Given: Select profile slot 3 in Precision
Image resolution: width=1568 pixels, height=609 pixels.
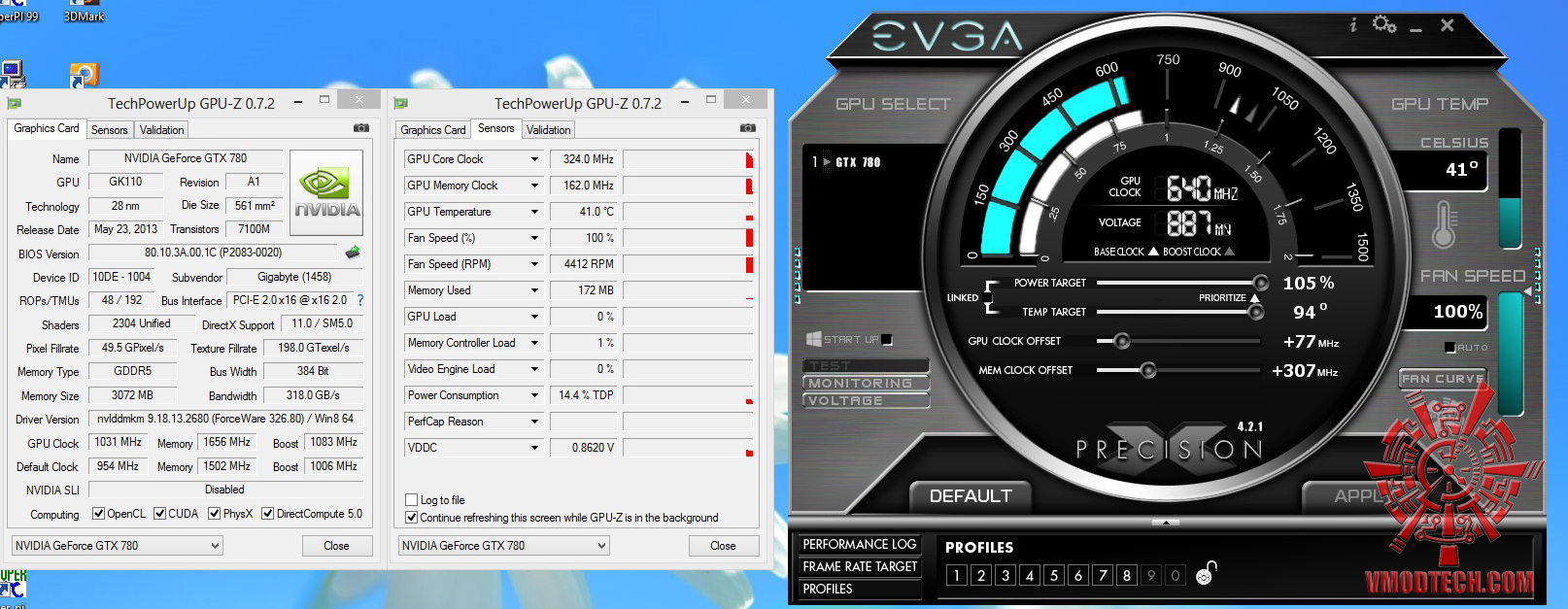Looking at the screenshot, I should point(1006,575).
